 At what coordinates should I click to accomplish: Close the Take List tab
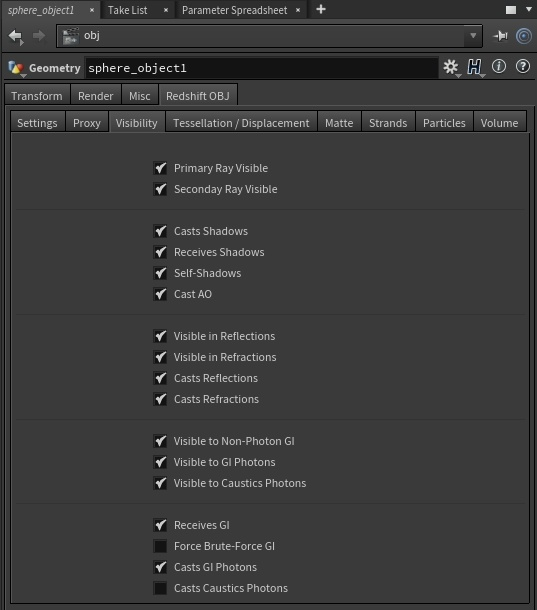[x=166, y=10]
